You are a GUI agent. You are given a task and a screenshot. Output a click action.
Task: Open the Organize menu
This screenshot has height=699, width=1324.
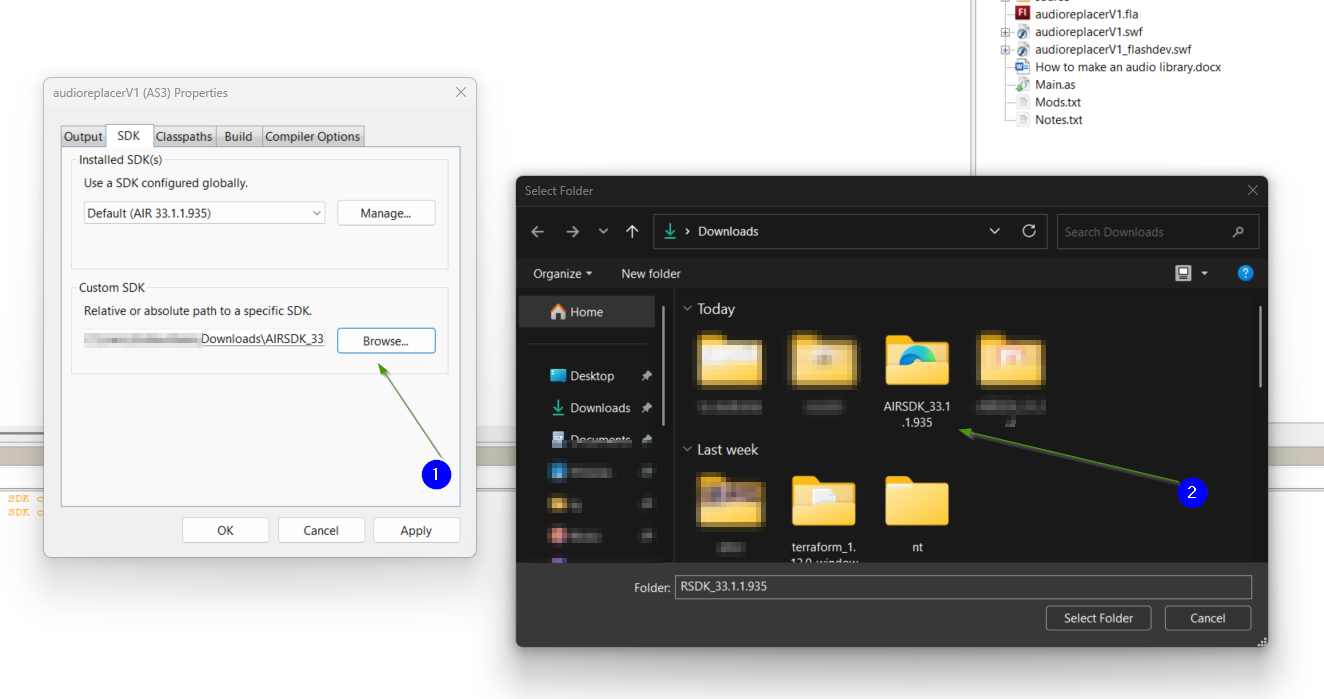[562, 273]
